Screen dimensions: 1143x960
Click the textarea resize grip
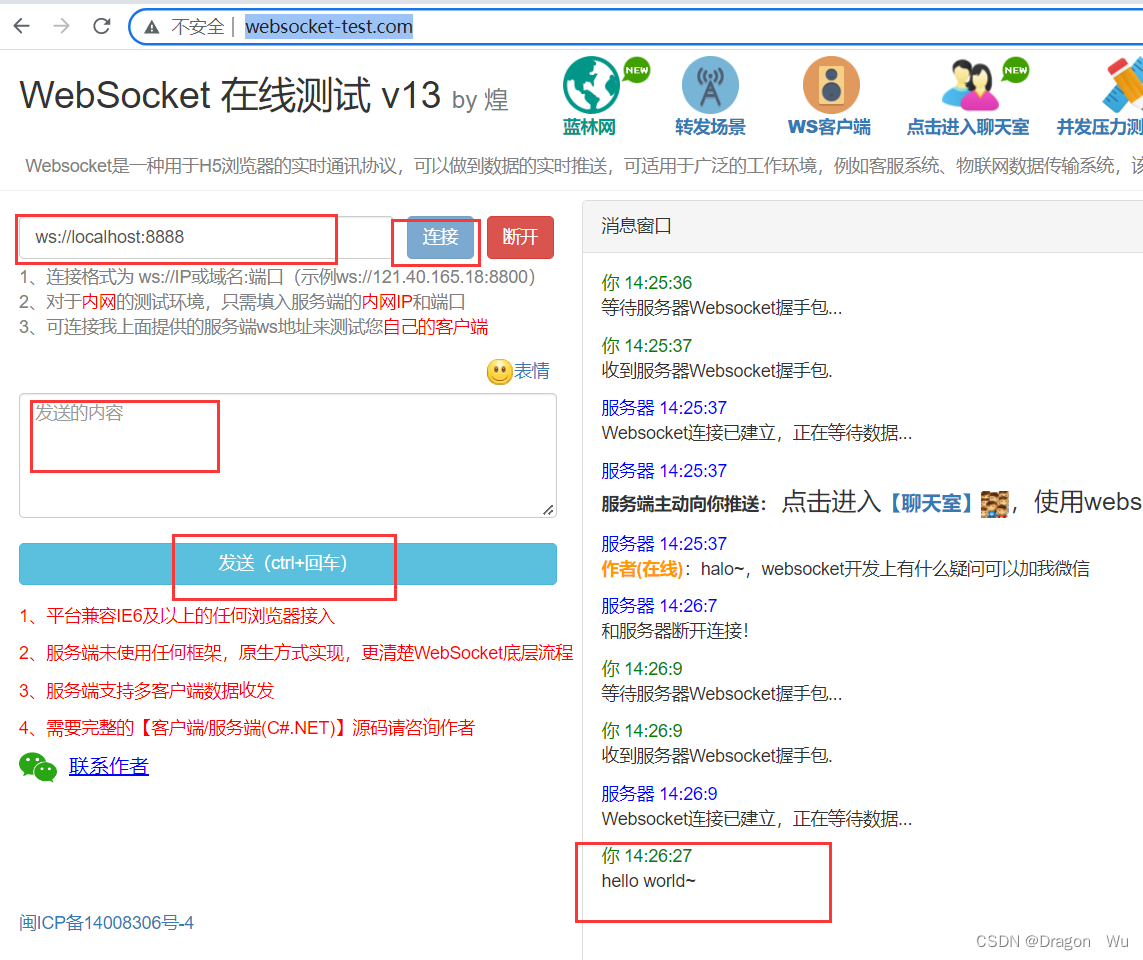click(548, 510)
